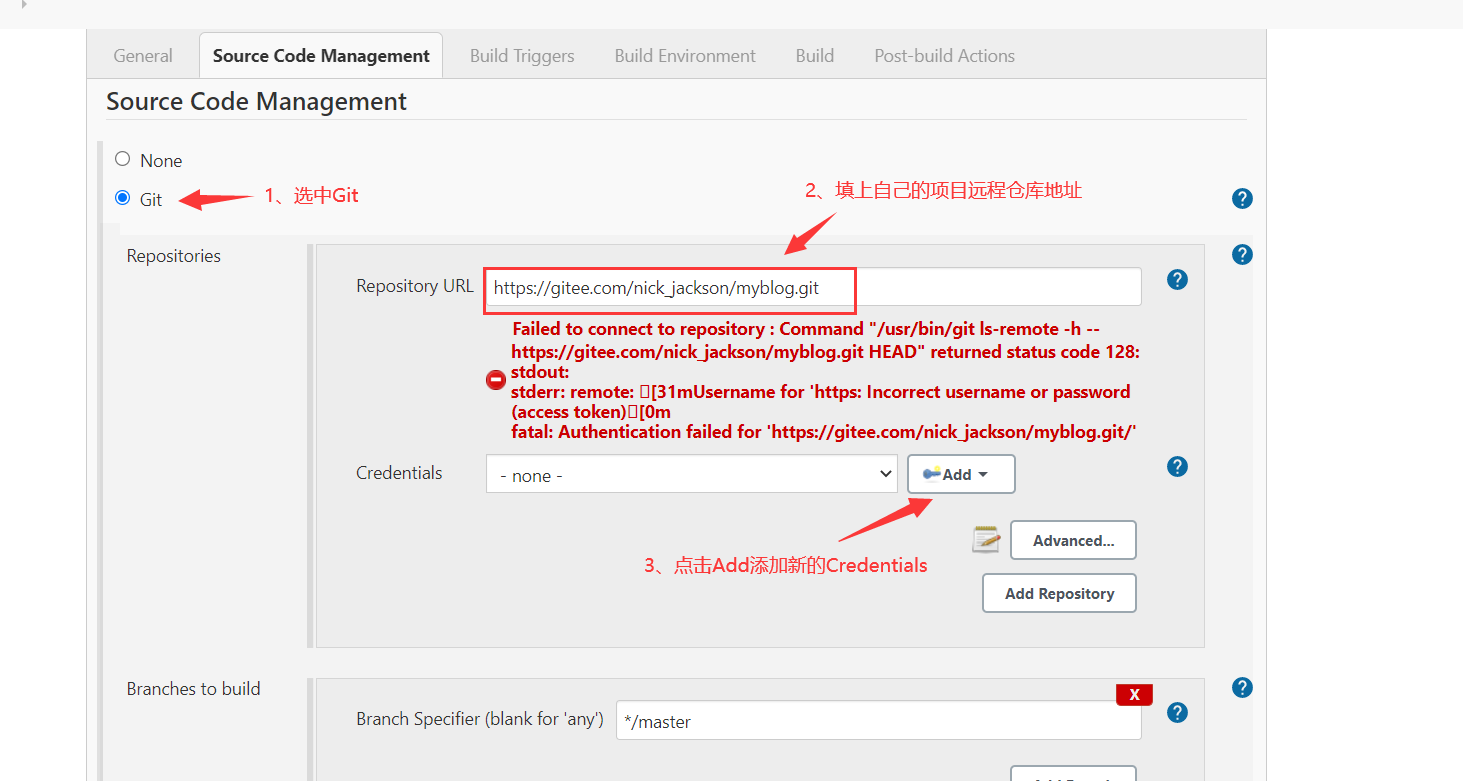The image size is (1463, 781).
Task: Click the Source Code Management heading
Action: (x=256, y=101)
